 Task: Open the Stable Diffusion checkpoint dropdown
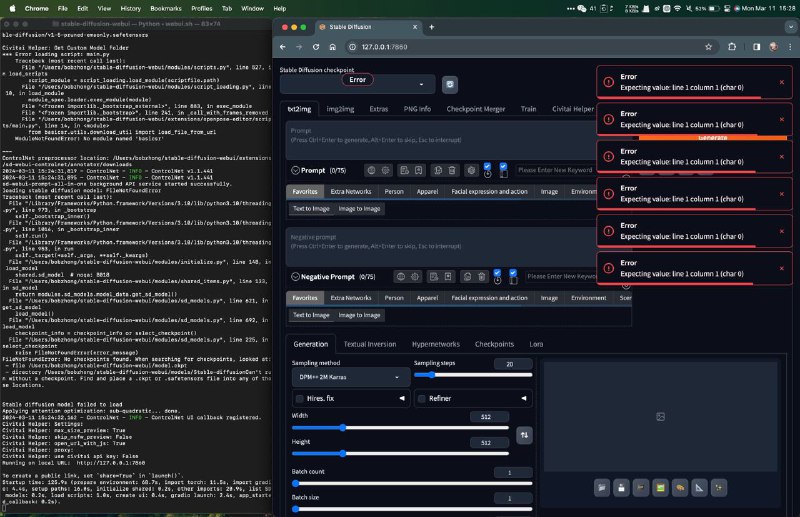pos(358,84)
